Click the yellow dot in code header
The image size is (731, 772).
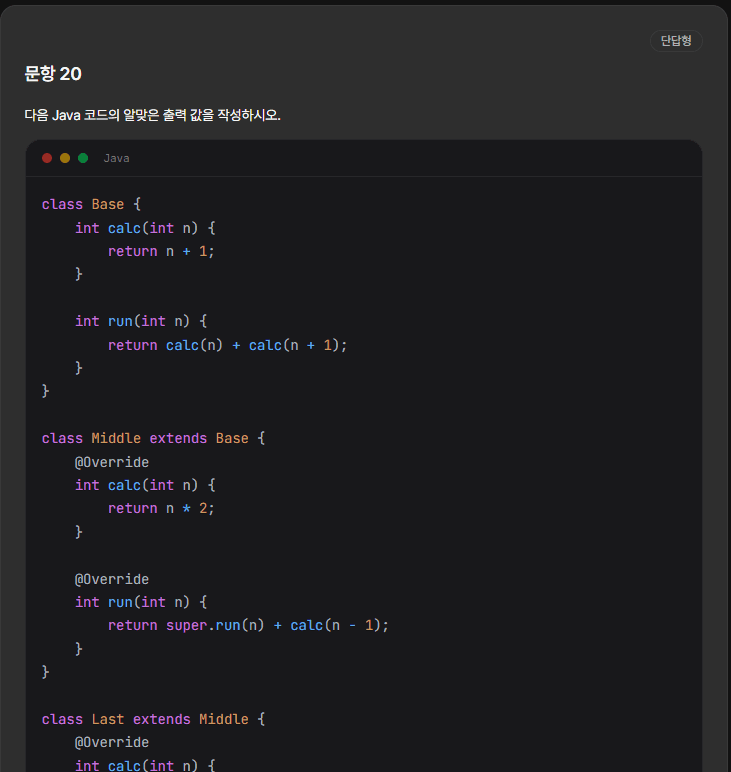(65, 158)
